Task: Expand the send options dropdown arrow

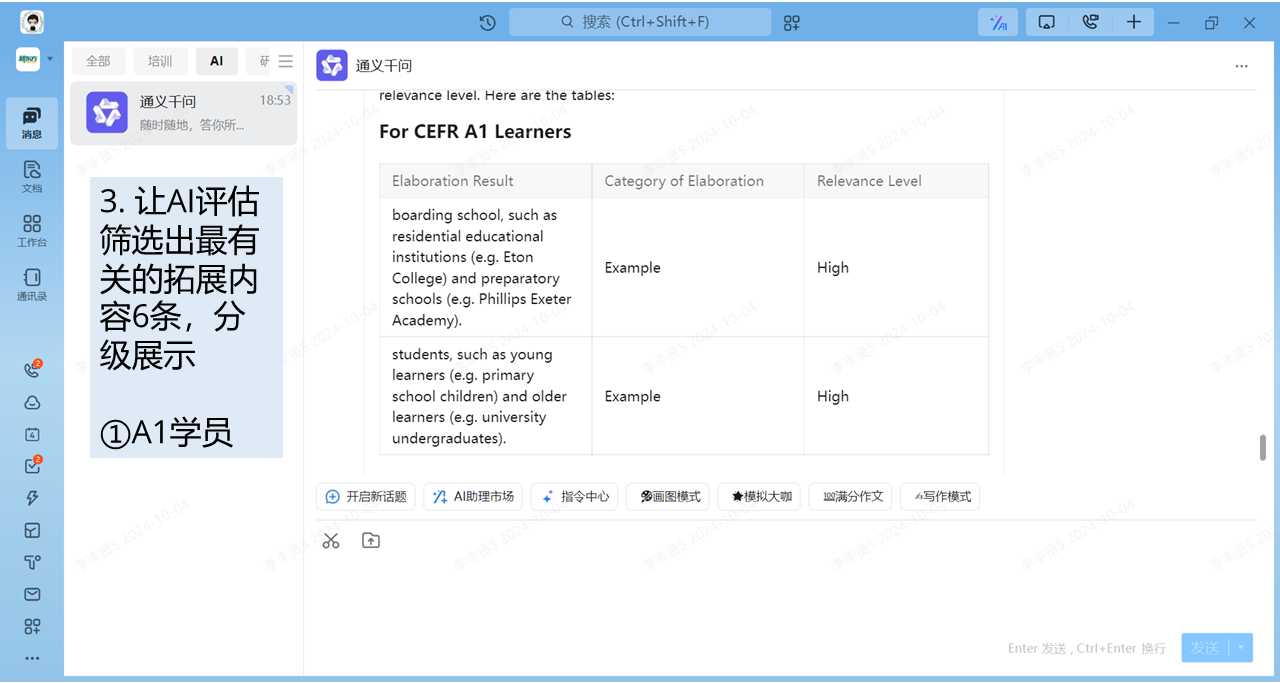Action: 1242,648
